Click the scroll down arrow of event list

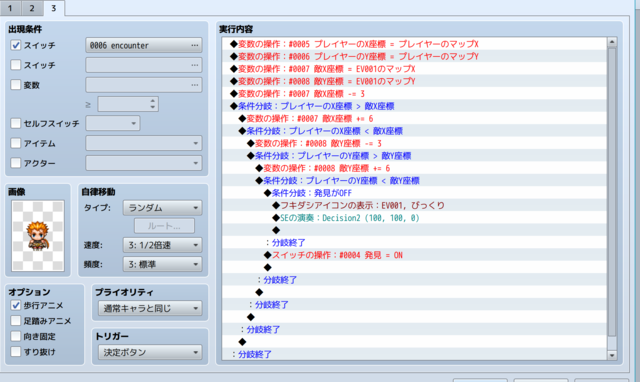[612, 355]
